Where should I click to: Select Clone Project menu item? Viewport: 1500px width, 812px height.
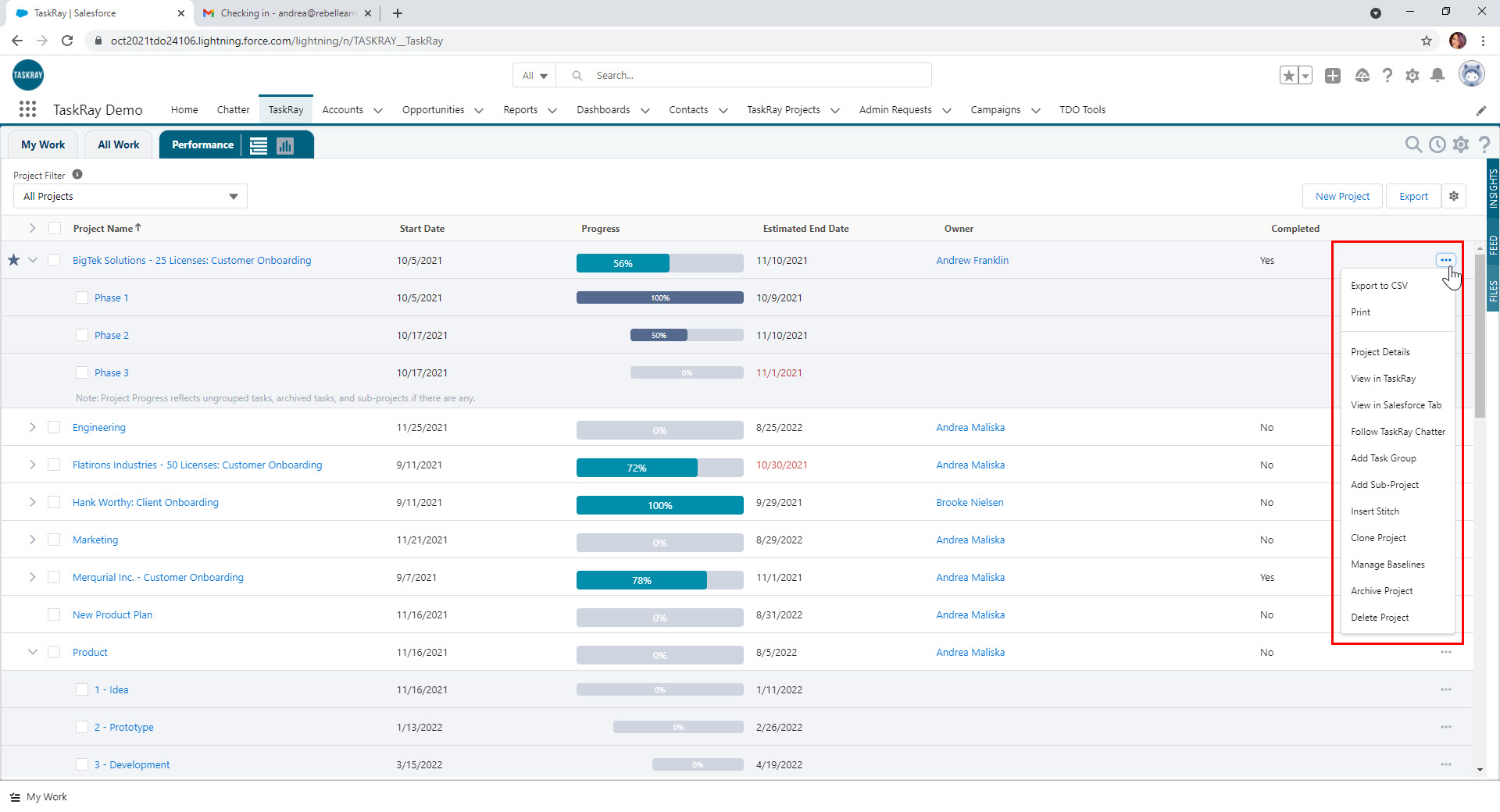tap(1378, 538)
